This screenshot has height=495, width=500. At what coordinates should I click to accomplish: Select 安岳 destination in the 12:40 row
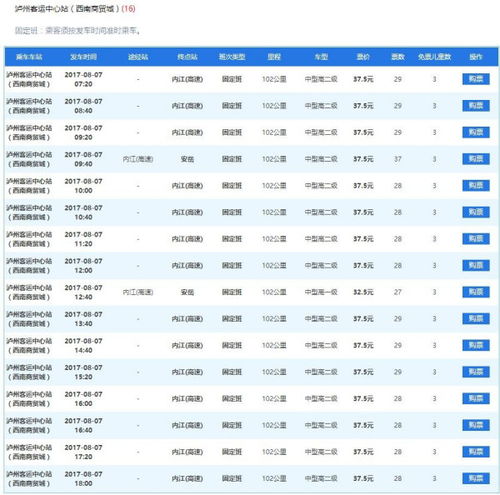click(187, 292)
